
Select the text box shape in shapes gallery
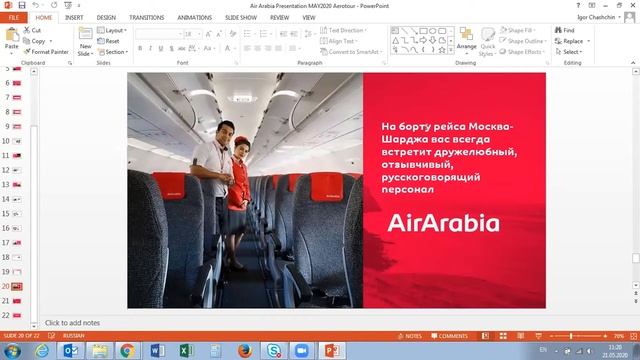395,31
